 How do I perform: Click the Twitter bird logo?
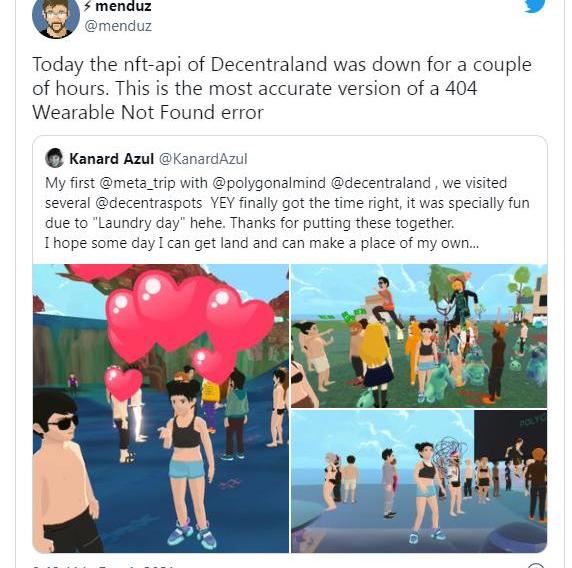tap(535, 5)
